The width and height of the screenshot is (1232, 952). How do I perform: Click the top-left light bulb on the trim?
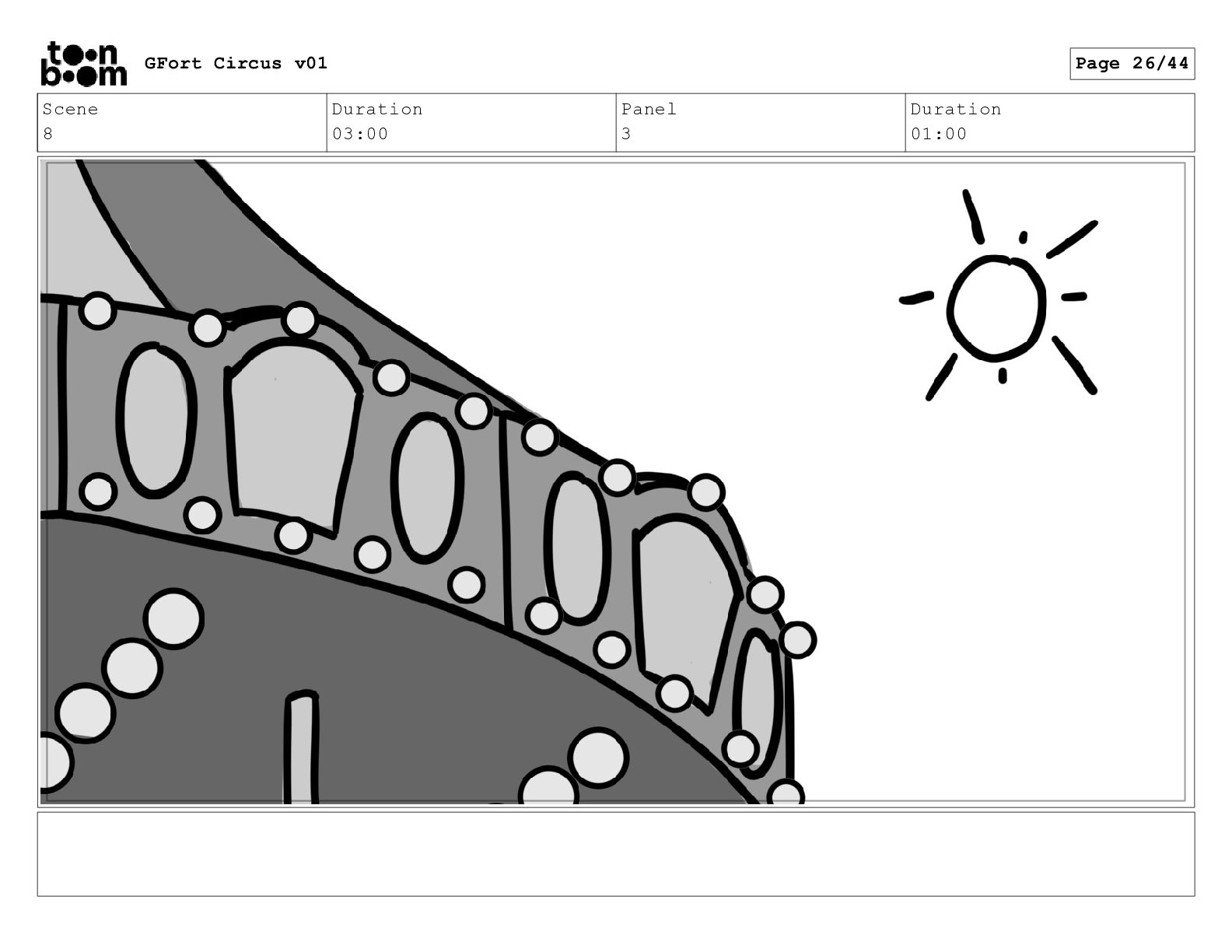pyautogui.click(x=98, y=310)
